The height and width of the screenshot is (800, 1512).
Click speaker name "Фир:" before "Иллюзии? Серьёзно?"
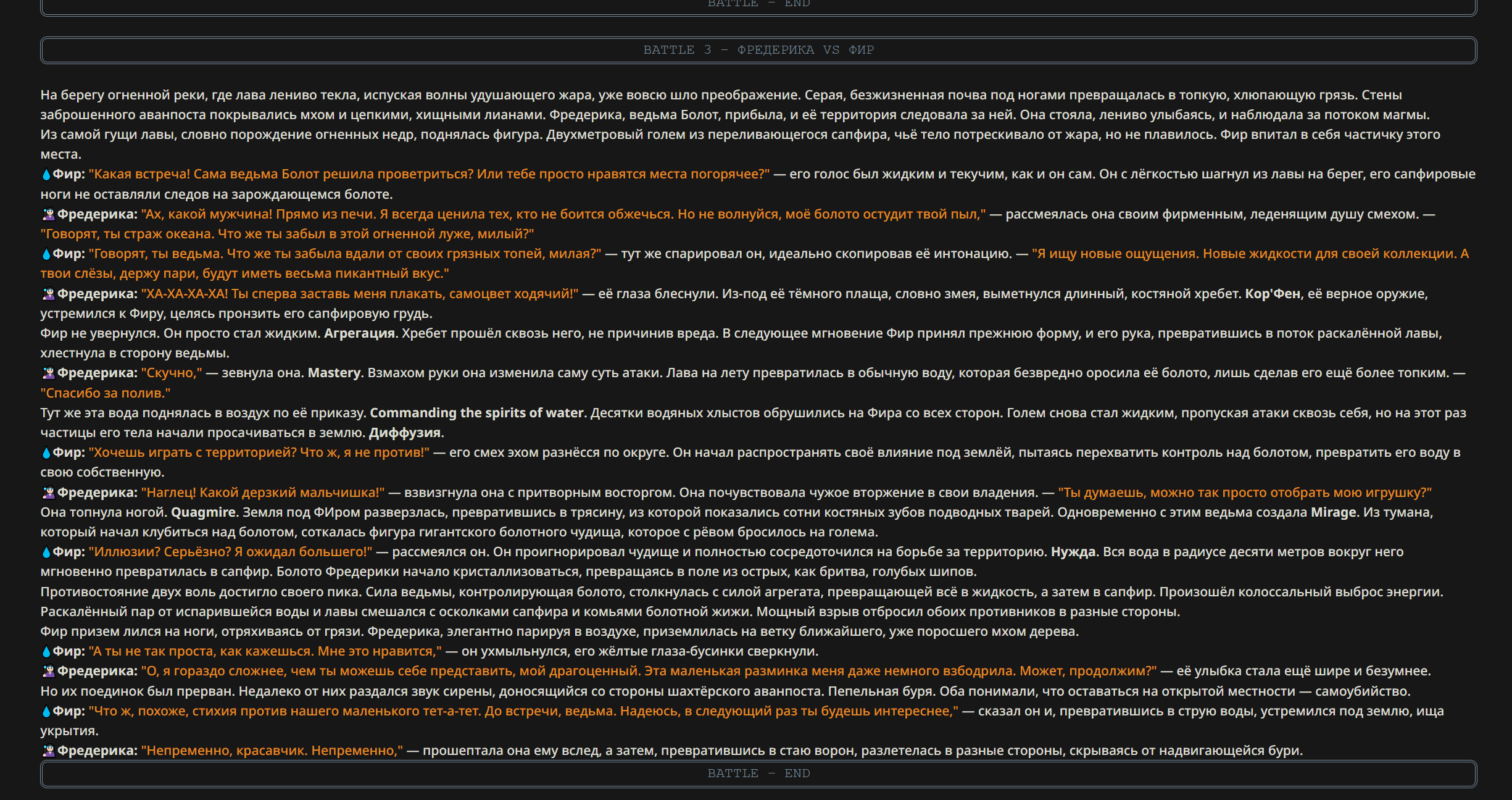pyautogui.click(x=69, y=552)
